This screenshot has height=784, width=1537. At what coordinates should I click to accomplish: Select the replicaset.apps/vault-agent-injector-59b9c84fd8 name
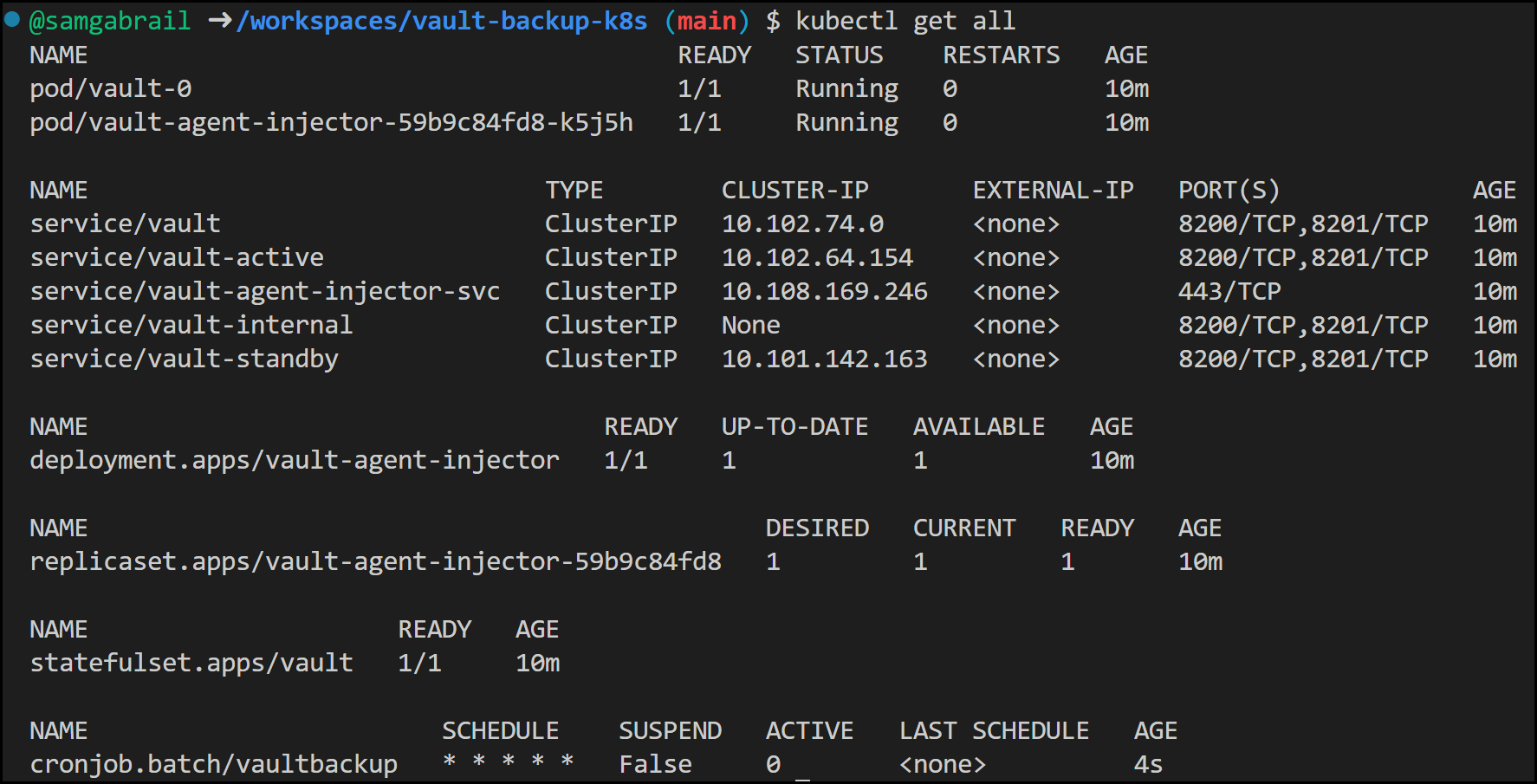376,561
